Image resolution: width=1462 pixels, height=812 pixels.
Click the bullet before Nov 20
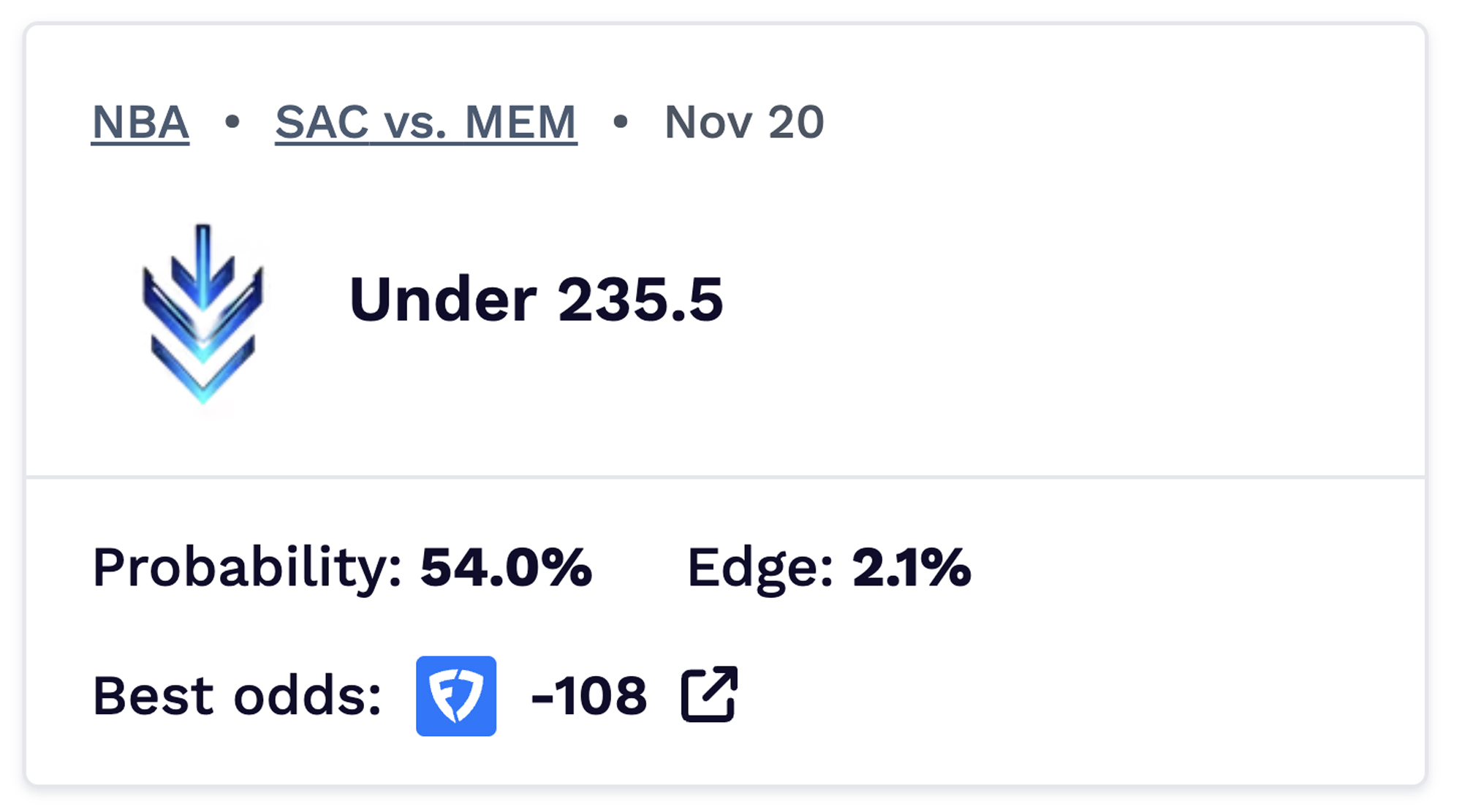[621, 122]
